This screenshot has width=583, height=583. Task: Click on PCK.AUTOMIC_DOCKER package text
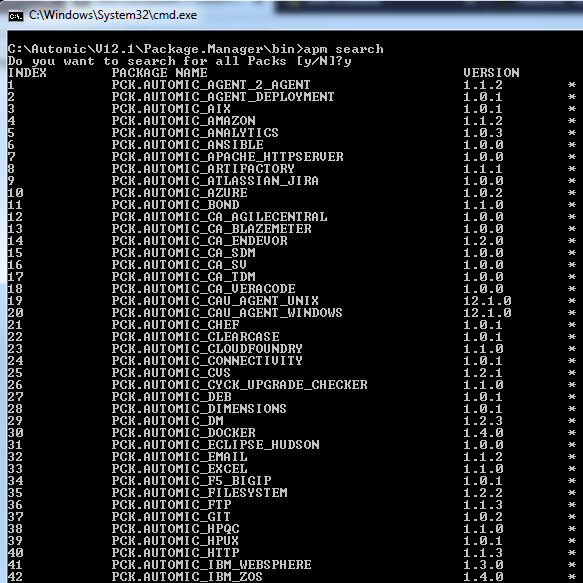coord(184,433)
